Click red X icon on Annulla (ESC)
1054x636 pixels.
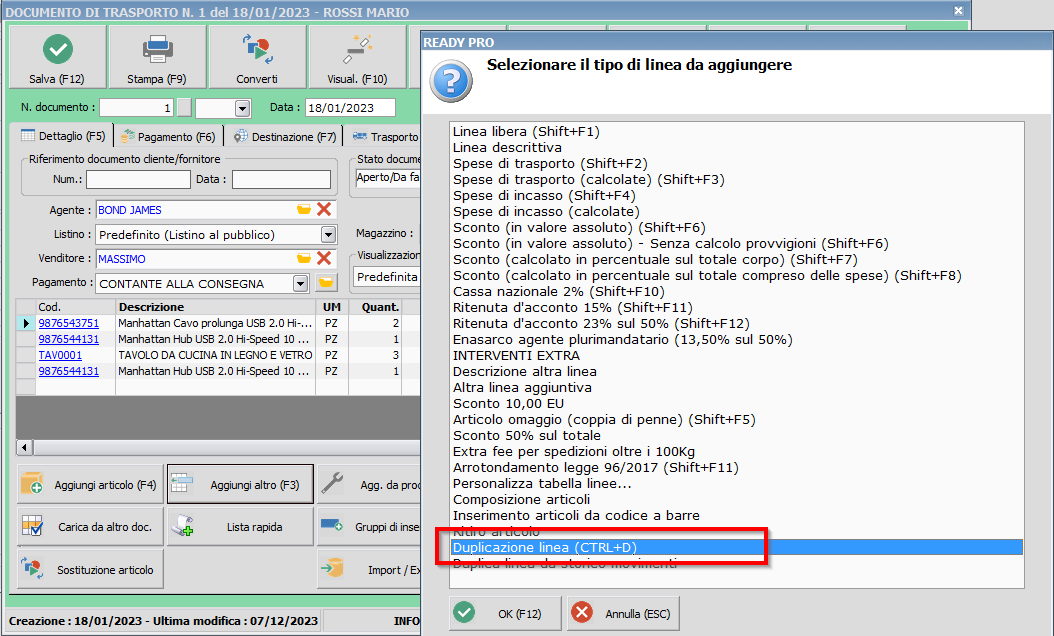(x=582, y=612)
